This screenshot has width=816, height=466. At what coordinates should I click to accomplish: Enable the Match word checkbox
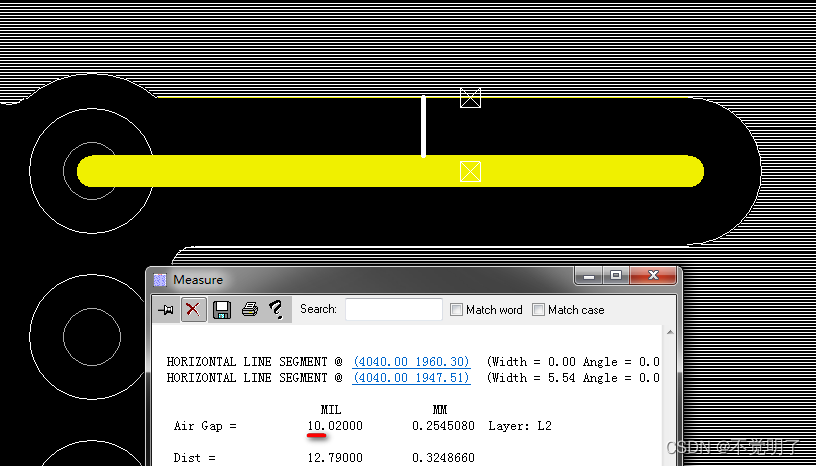tap(456, 310)
